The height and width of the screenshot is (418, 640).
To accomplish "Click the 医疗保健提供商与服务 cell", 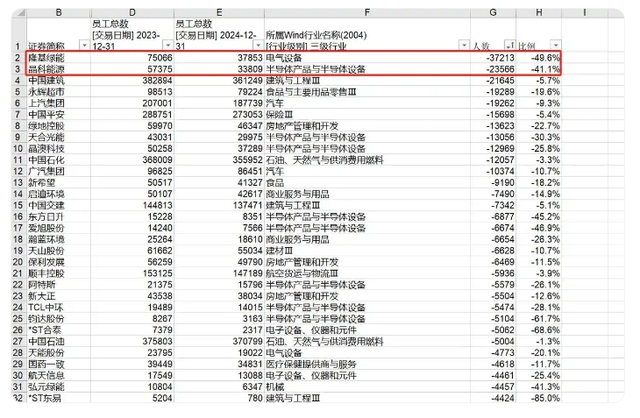I will (x=367, y=364).
